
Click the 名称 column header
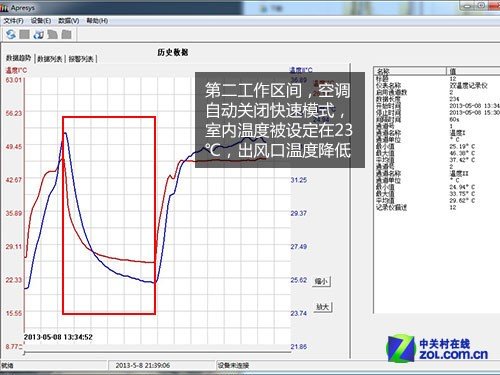pyautogui.click(x=410, y=71)
